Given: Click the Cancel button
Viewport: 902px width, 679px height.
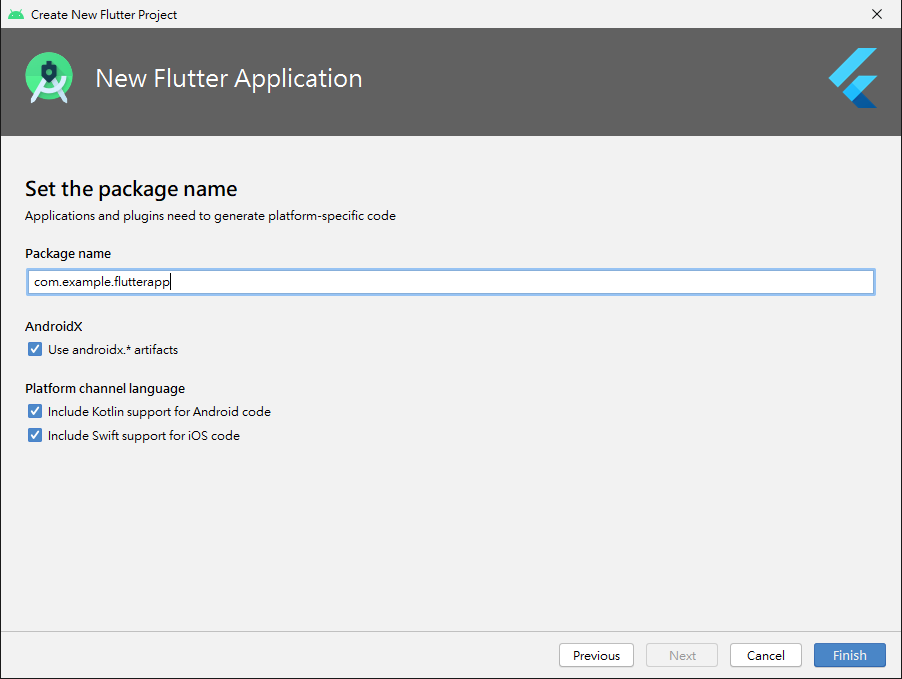Looking at the screenshot, I should coord(765,655).
